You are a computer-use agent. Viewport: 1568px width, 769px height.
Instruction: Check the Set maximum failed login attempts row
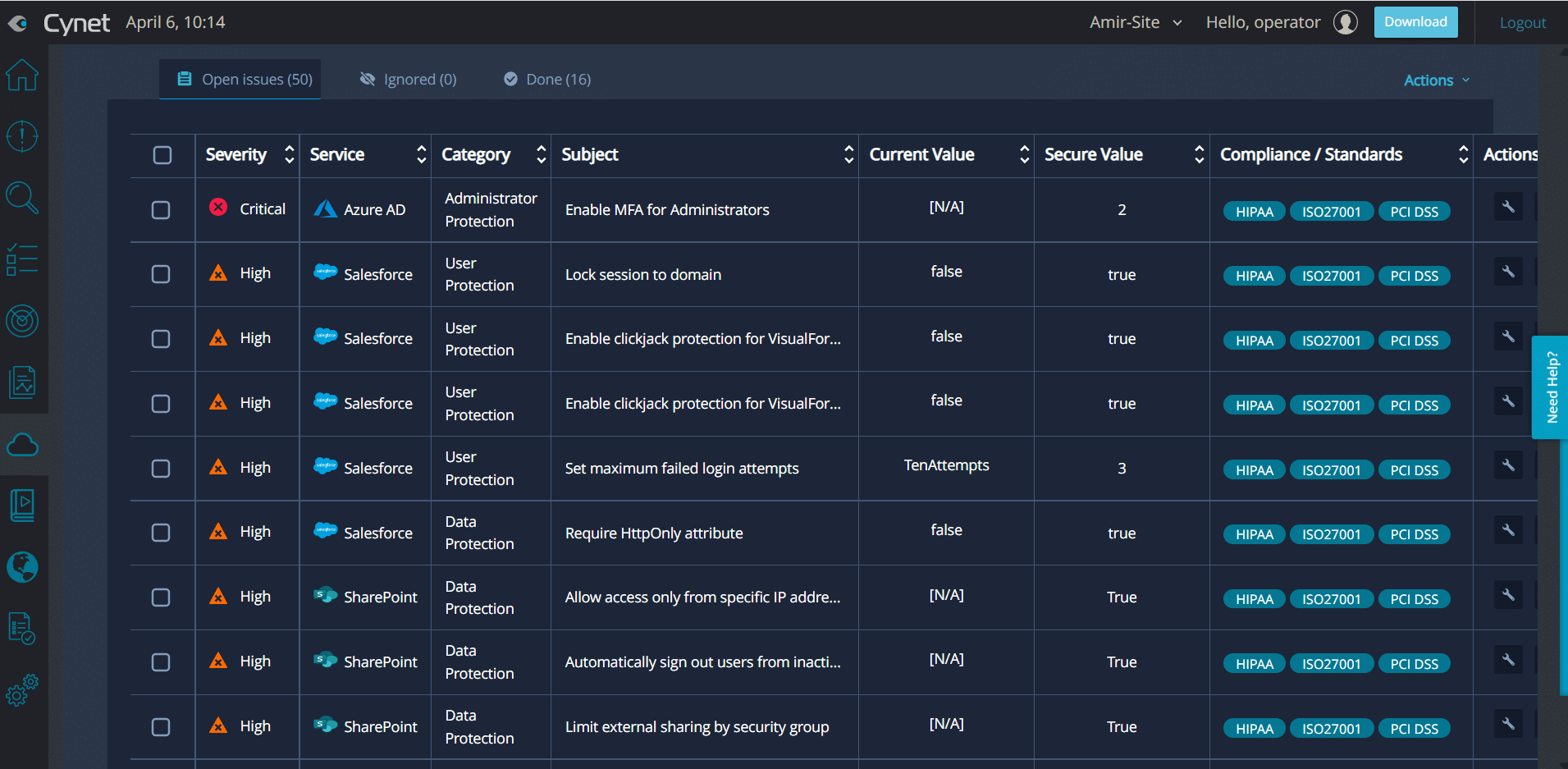pyautogui.click(x=161, y=469)
